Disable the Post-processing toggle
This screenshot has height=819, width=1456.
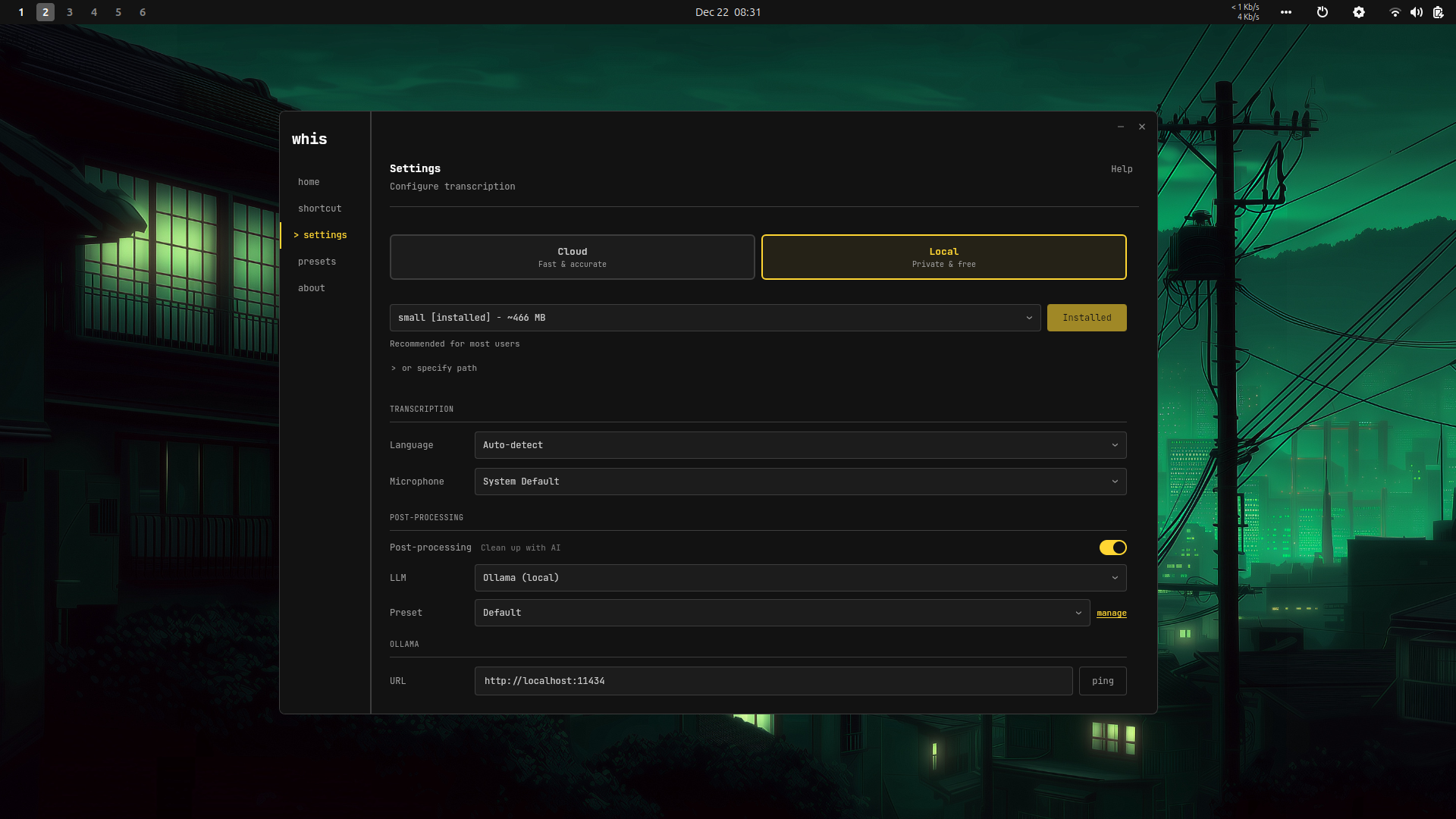(1112, 548)
